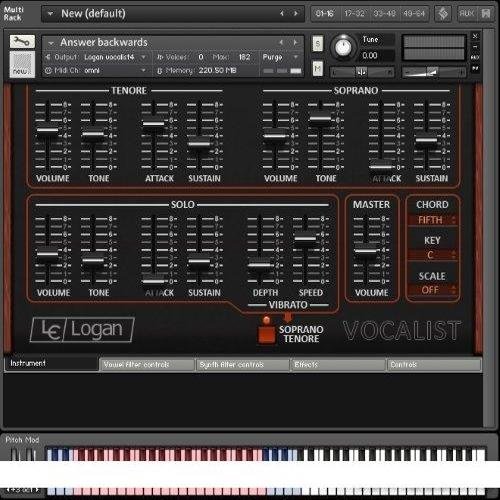
Task: Click the save icon beside the AUX button
Action: point(486,14)
